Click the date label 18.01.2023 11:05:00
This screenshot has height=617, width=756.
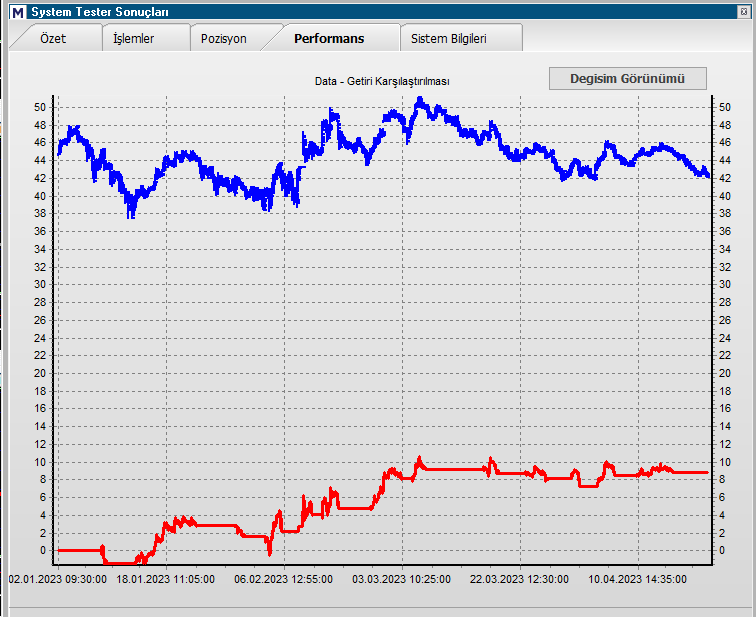click(165, 579)
